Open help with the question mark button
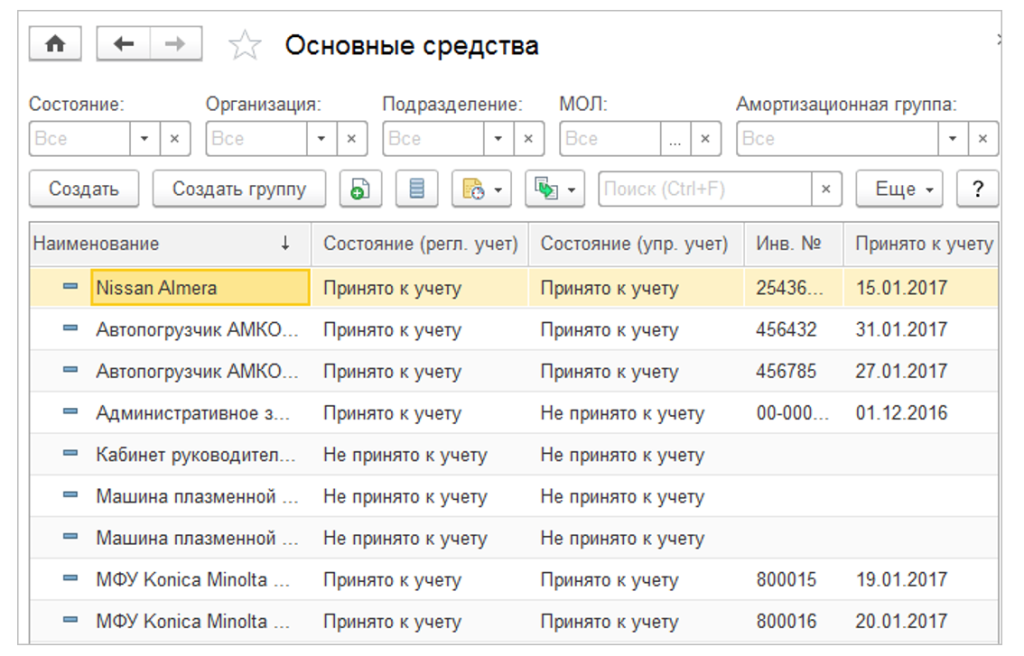Viewport: 1024px width, 656px height. coord(977,189)
